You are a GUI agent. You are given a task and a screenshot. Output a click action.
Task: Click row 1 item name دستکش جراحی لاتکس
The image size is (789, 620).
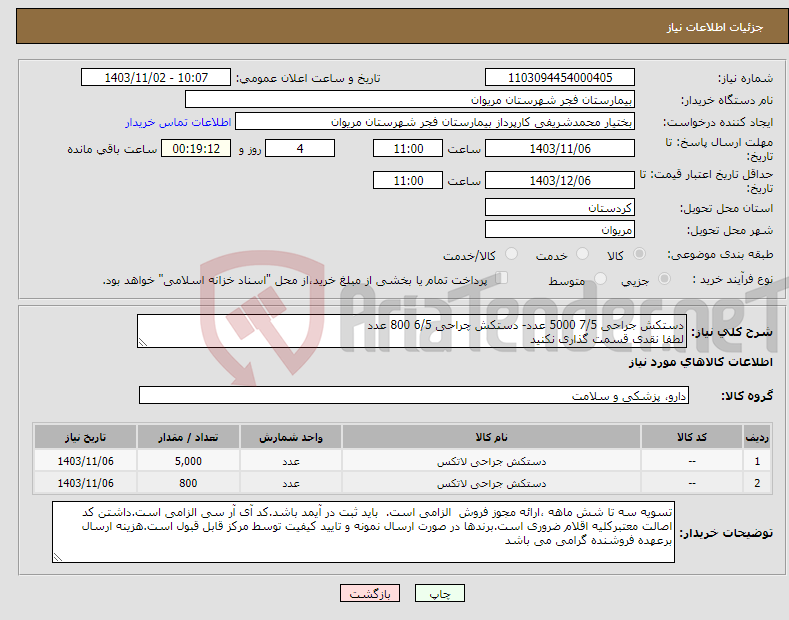491,461
